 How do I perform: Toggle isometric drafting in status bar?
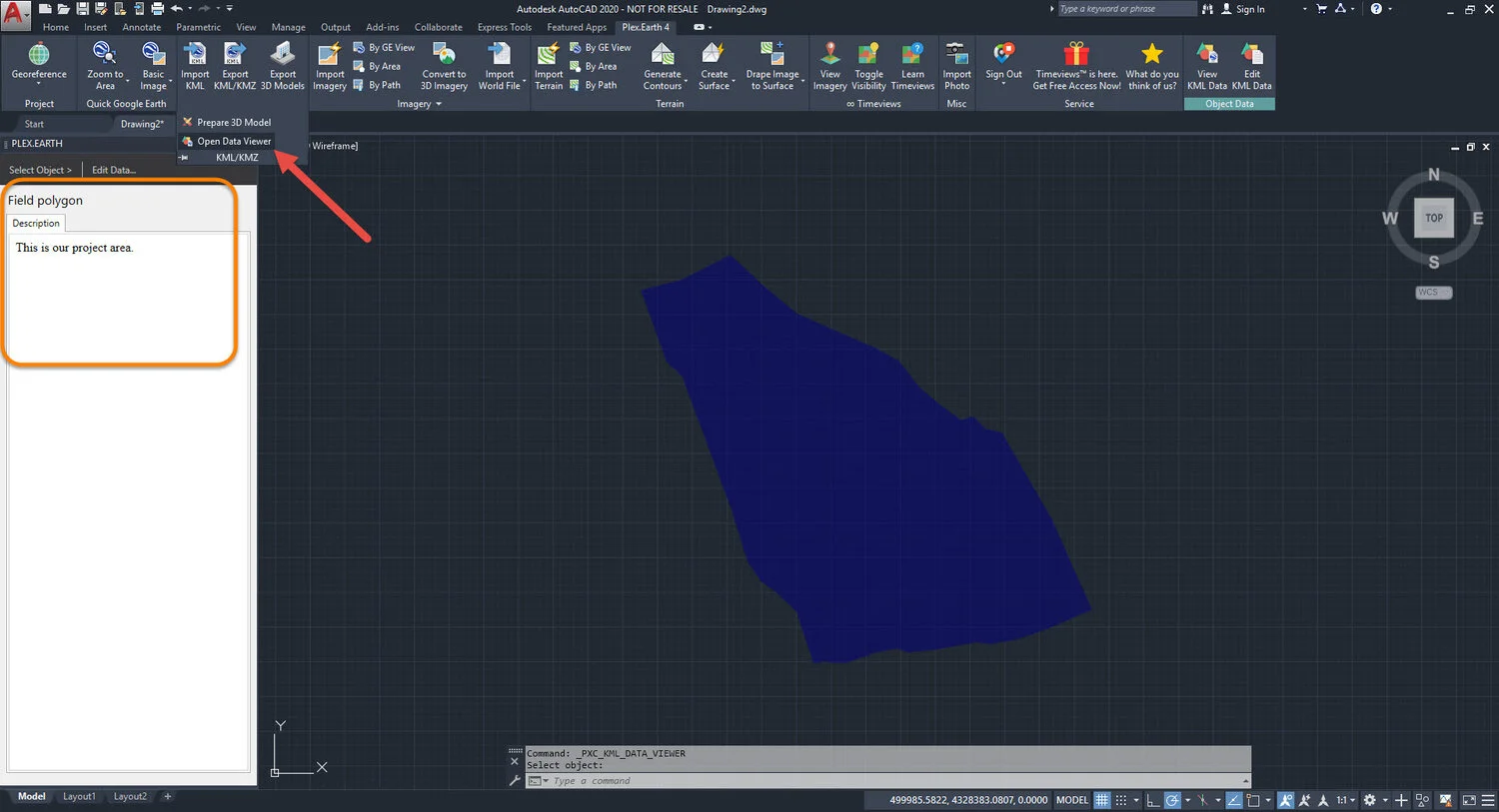(1203, 800)
